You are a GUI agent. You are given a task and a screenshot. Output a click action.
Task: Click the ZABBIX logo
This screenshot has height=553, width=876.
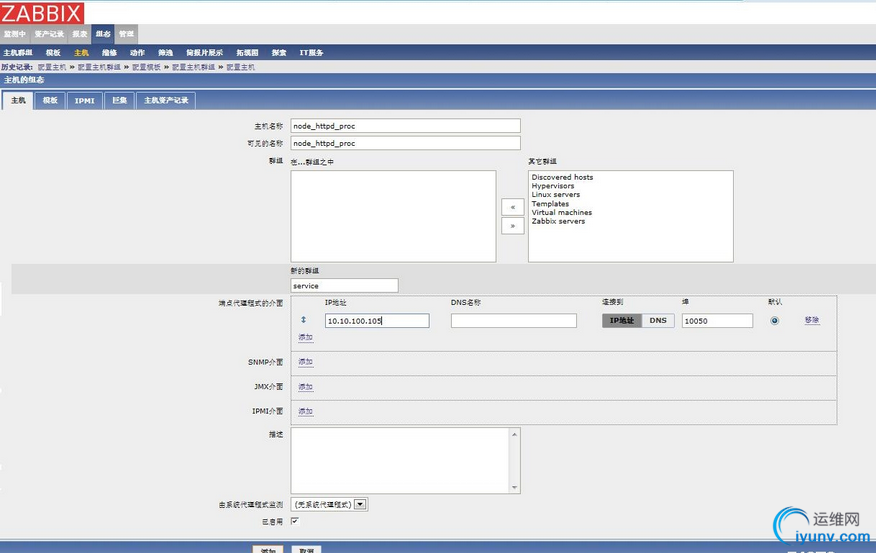coord(42,13)
